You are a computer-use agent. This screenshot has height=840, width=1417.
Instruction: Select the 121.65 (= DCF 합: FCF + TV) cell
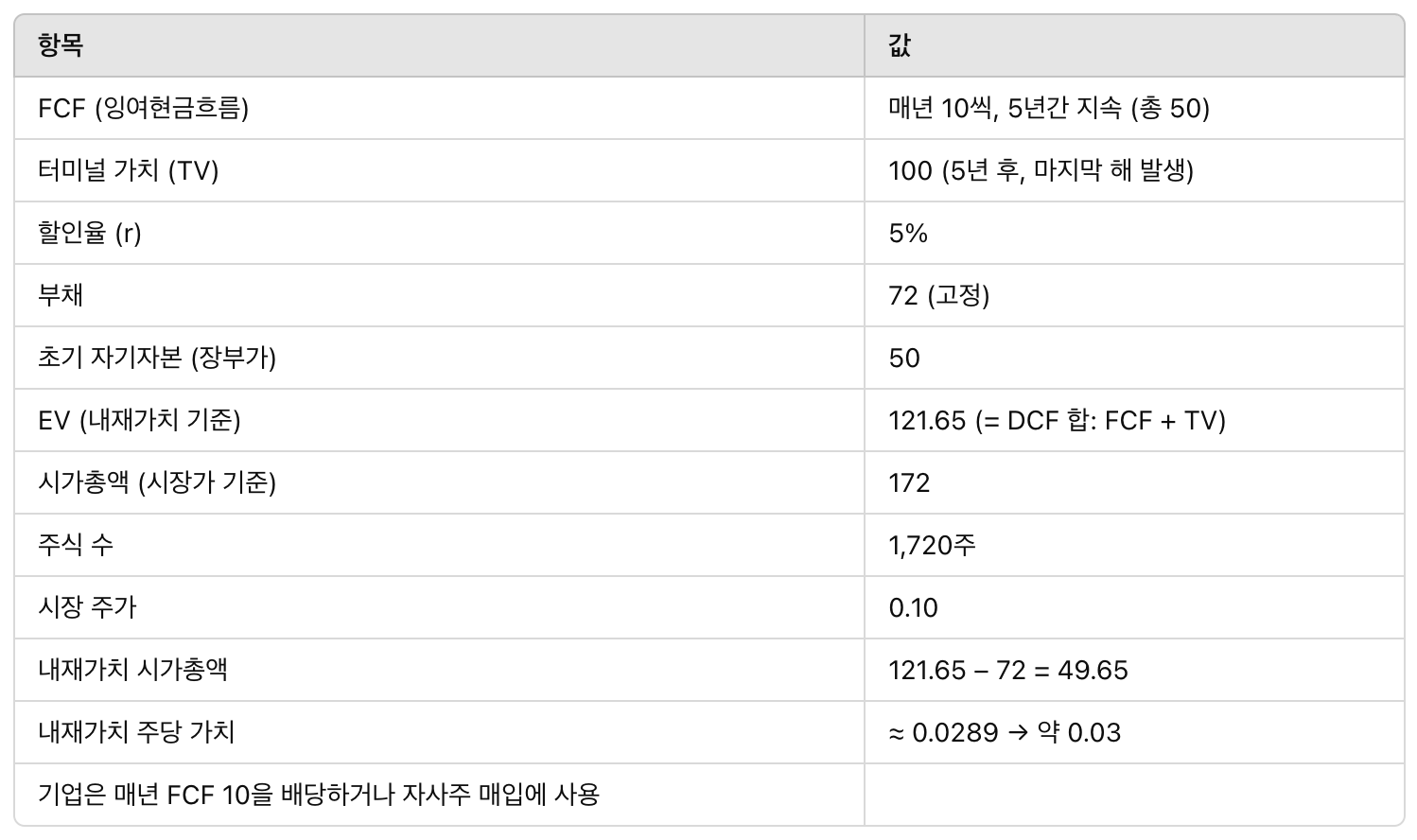[x=1057, y=420]
